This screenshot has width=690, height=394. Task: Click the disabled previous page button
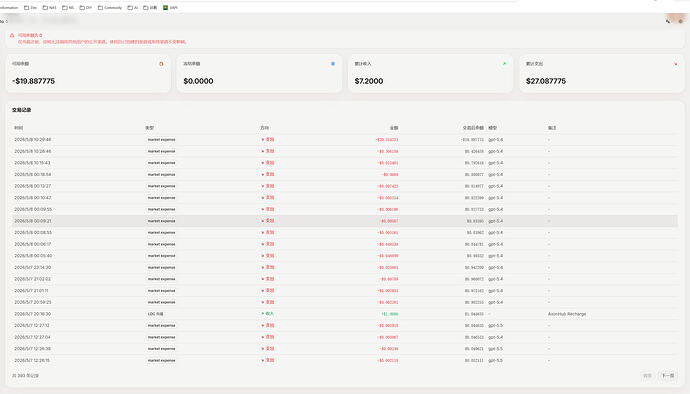[647, 376]
